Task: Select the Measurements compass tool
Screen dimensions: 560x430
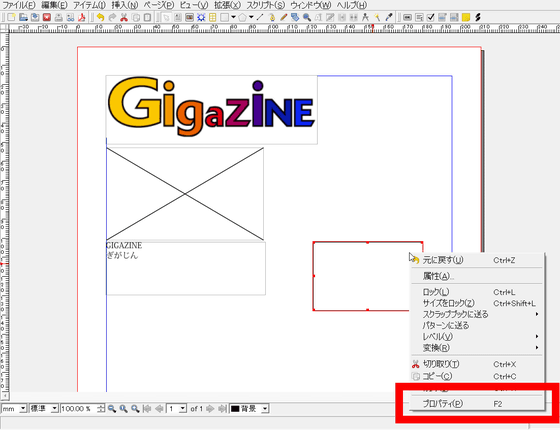Action: tap(365, 17)
